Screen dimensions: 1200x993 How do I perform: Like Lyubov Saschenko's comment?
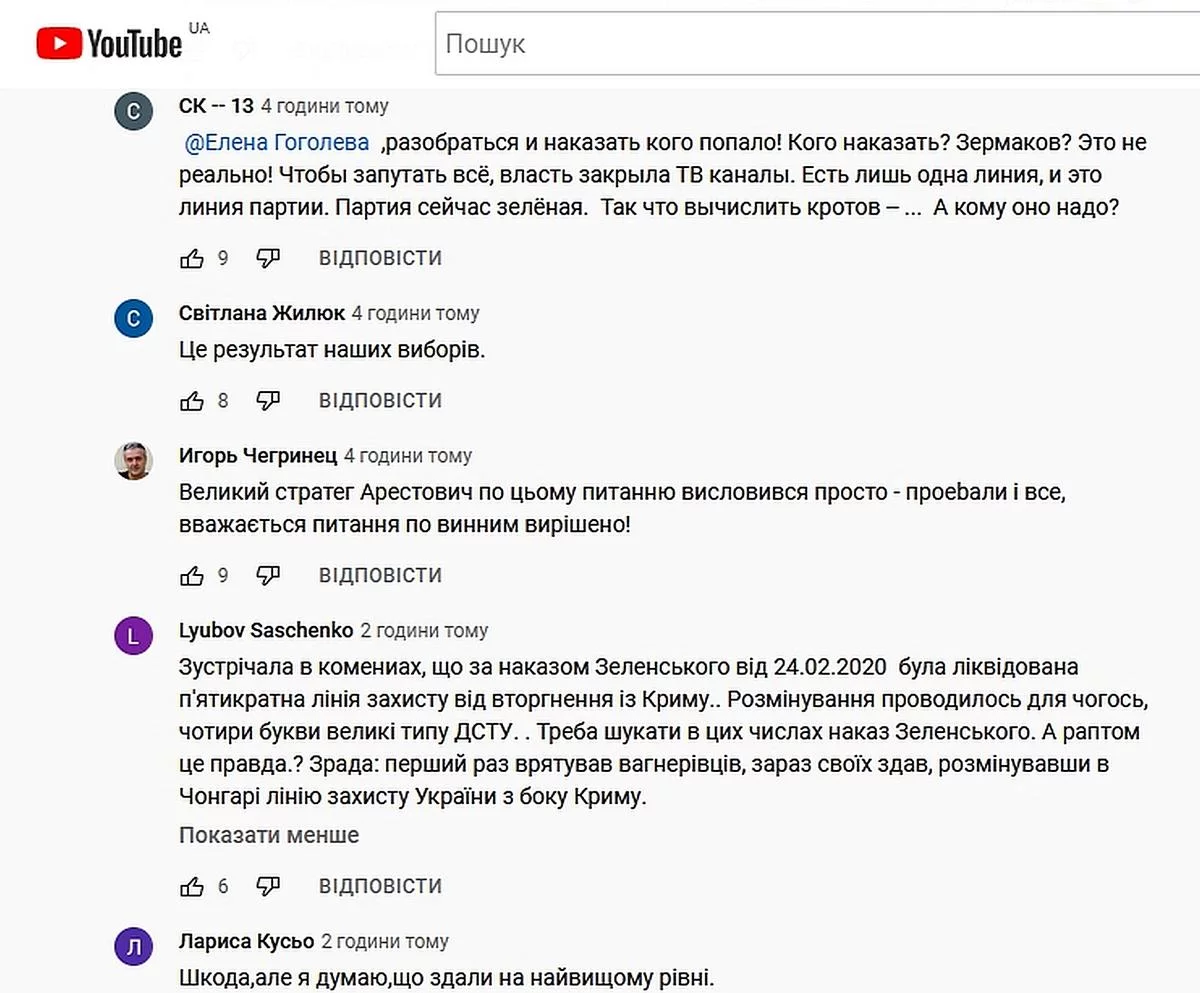click(x=191, y=887)
